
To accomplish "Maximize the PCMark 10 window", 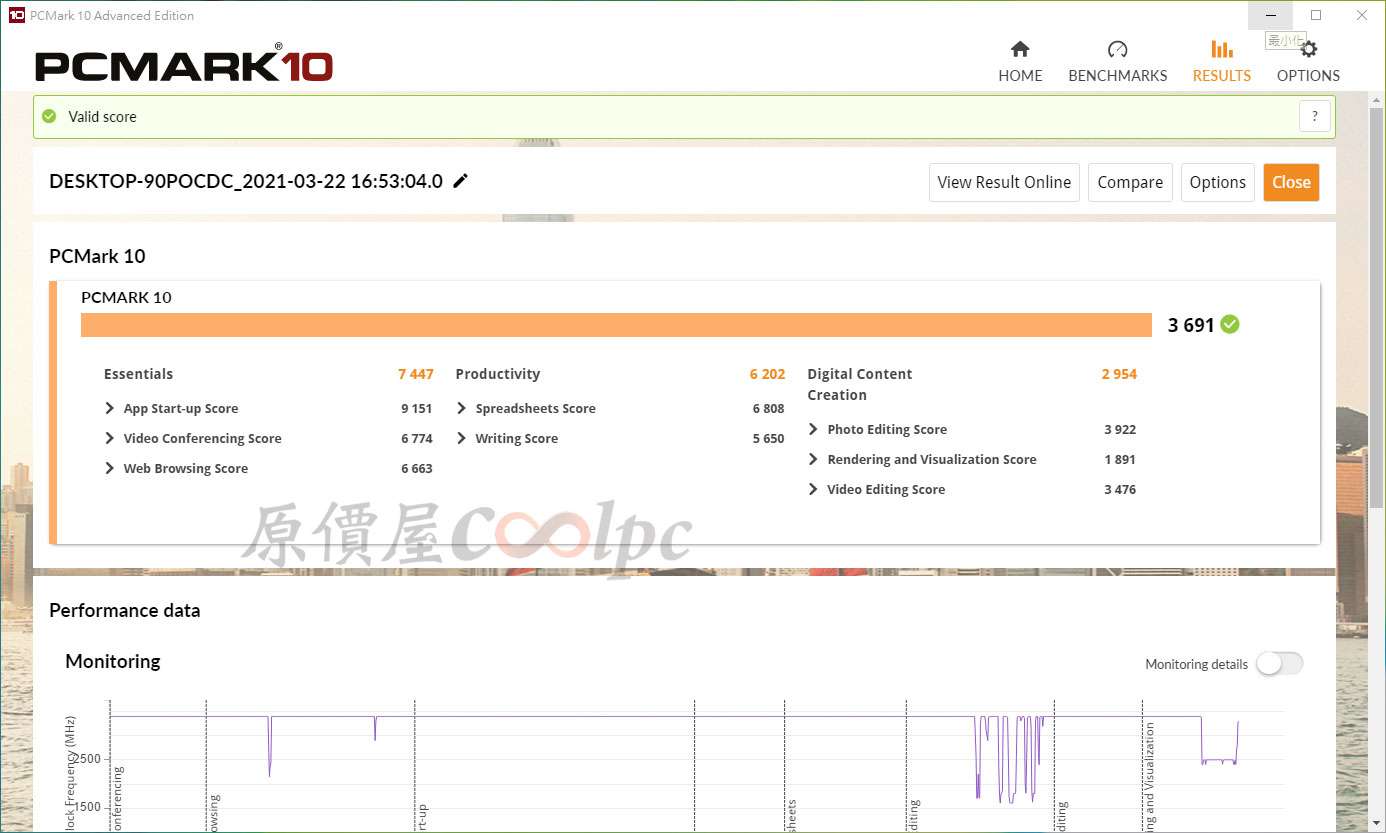I will 1316,15.
